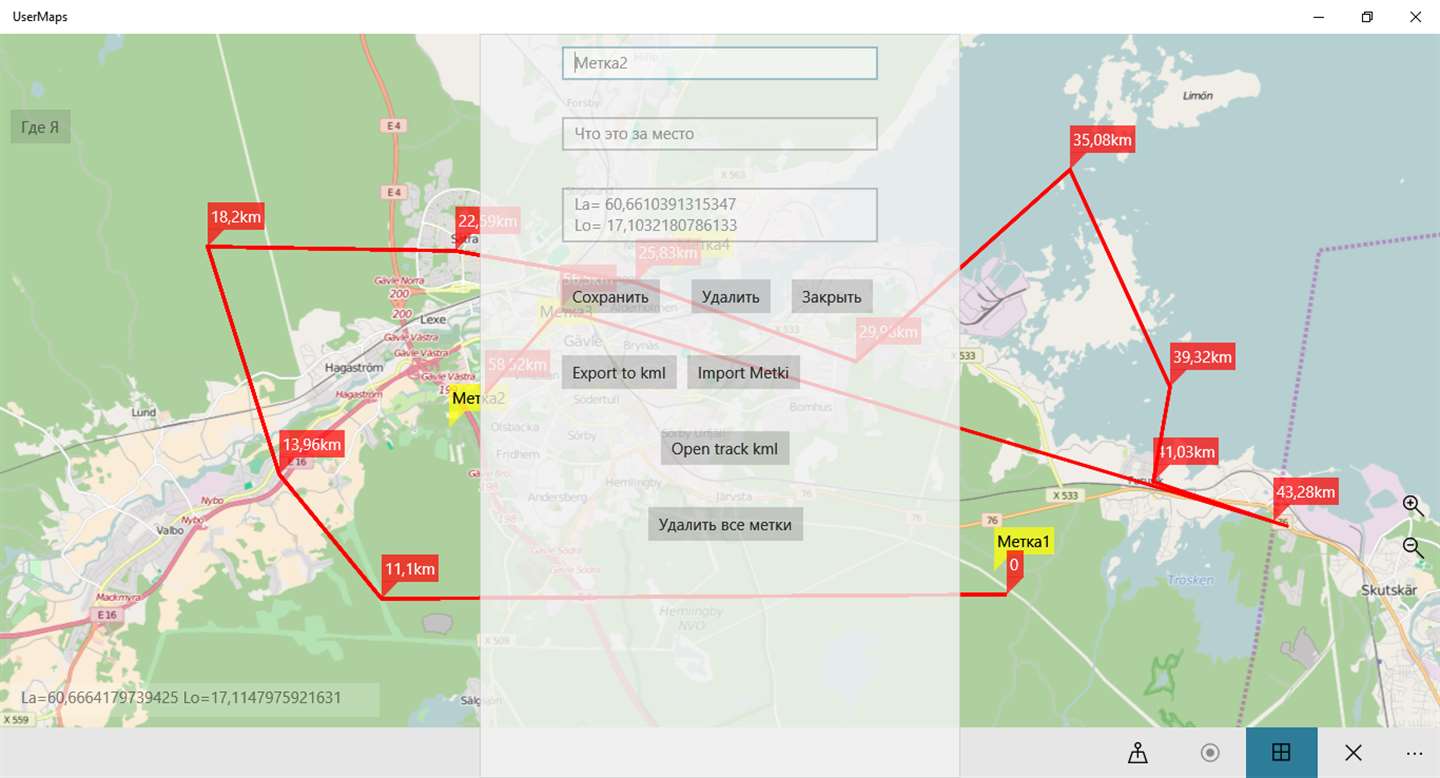1440x778 pixels.
Task: Select the 11,1km route marker
Action: 410,569
